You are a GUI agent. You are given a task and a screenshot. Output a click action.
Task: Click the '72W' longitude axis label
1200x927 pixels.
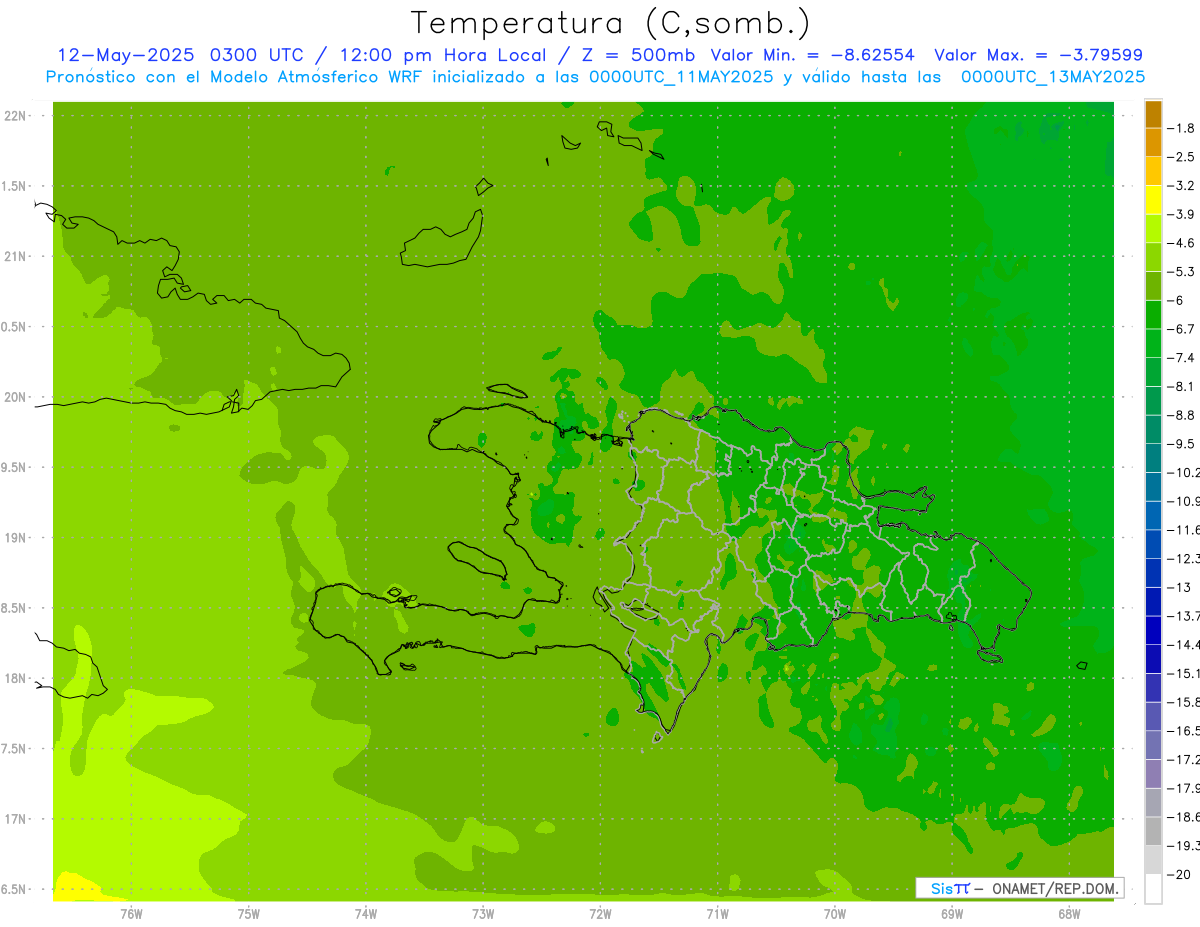click(600, 914)
